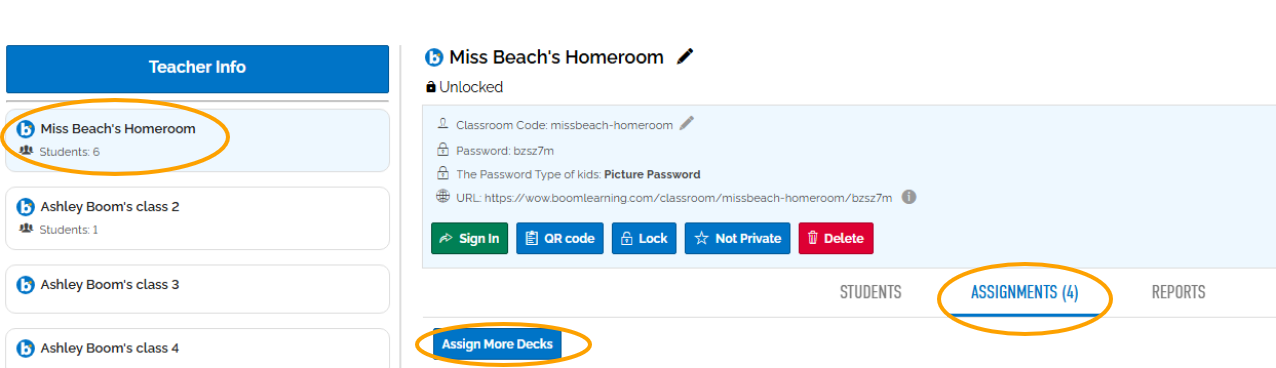This screenshot has width=1276, height=368.
Task: Click the Boom logo next to the Miss Beach's Homeroom heading
Action: coord(434,57)
